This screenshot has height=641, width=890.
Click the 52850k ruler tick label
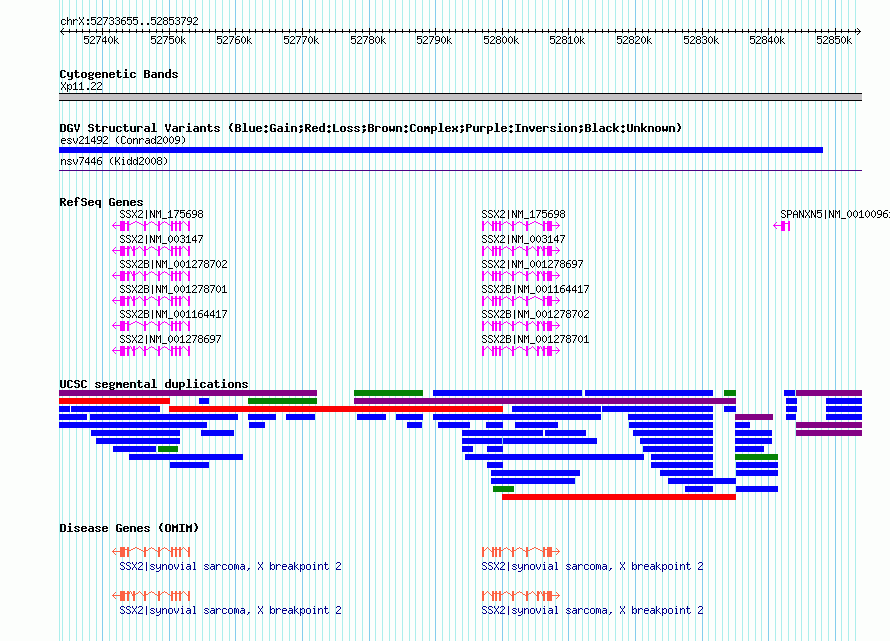tap(834, 40)
